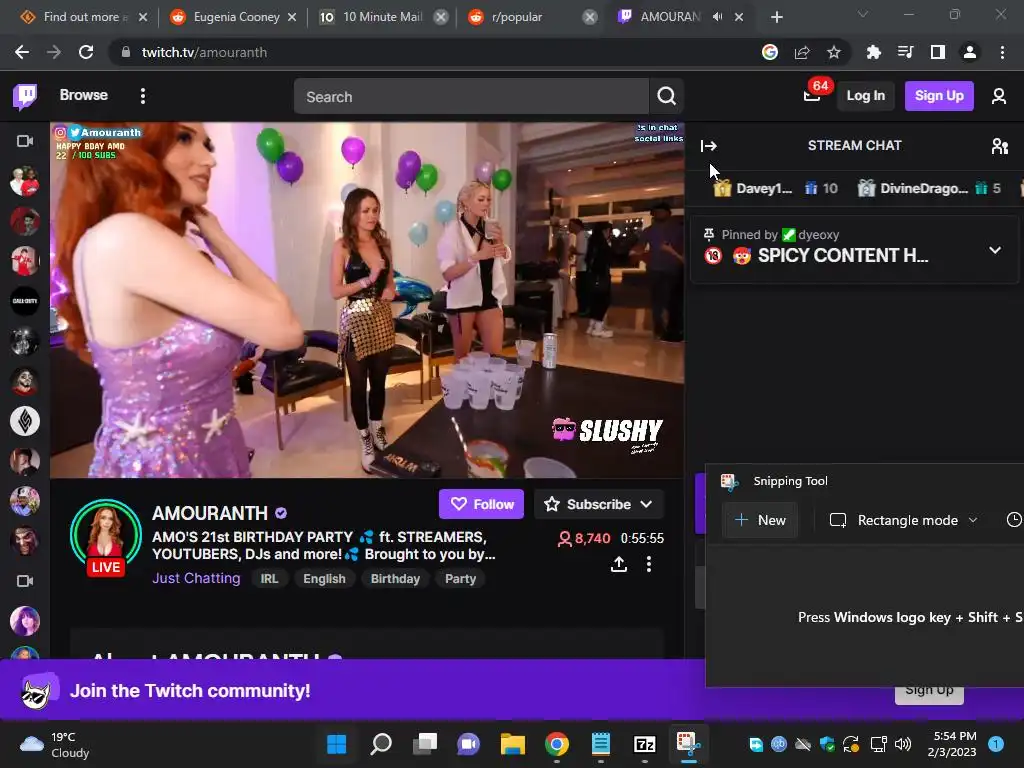Open Chrome three-dot menu
This screenshot has width=1024, height=768.
pos(1002,52)
